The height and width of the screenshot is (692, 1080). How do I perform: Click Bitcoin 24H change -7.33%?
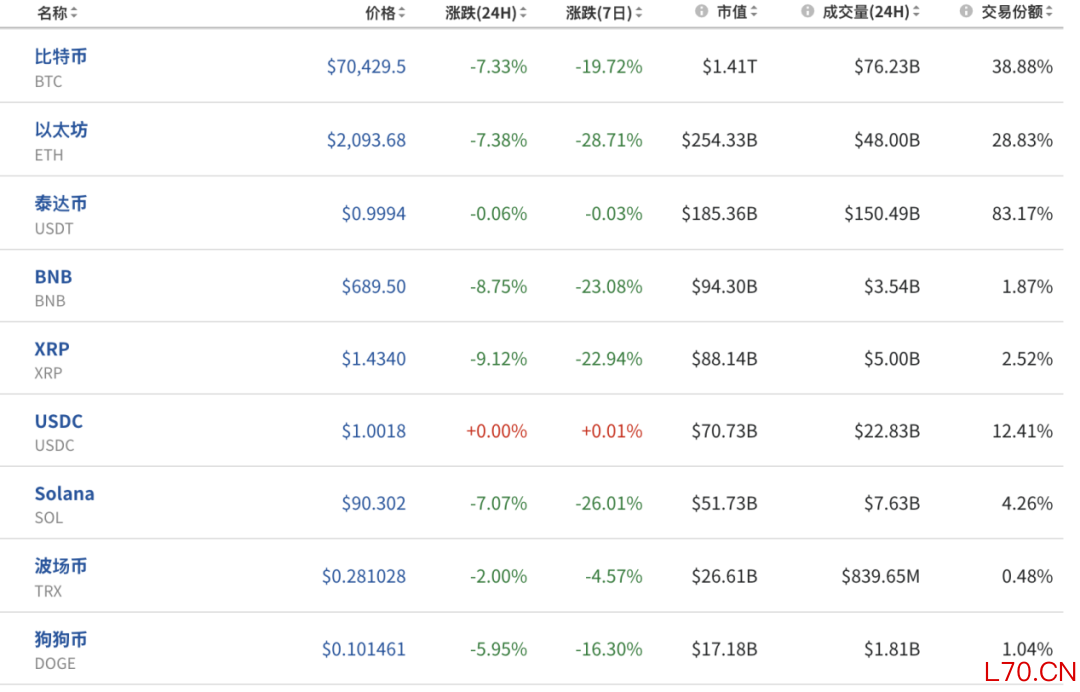click(x=498, y=67)
